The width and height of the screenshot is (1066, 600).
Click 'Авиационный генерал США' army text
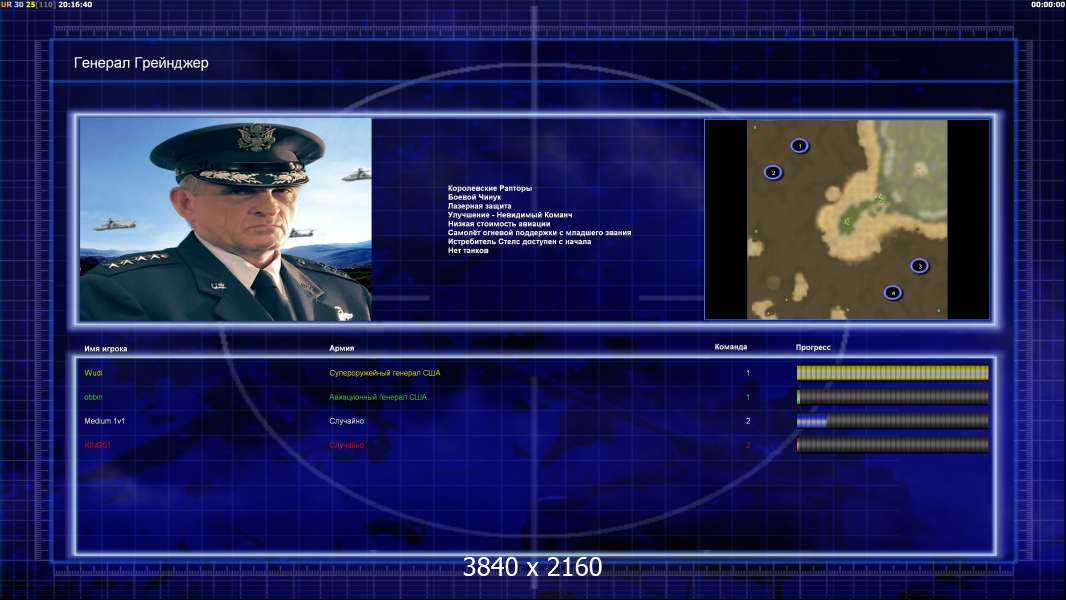[377, 397]
